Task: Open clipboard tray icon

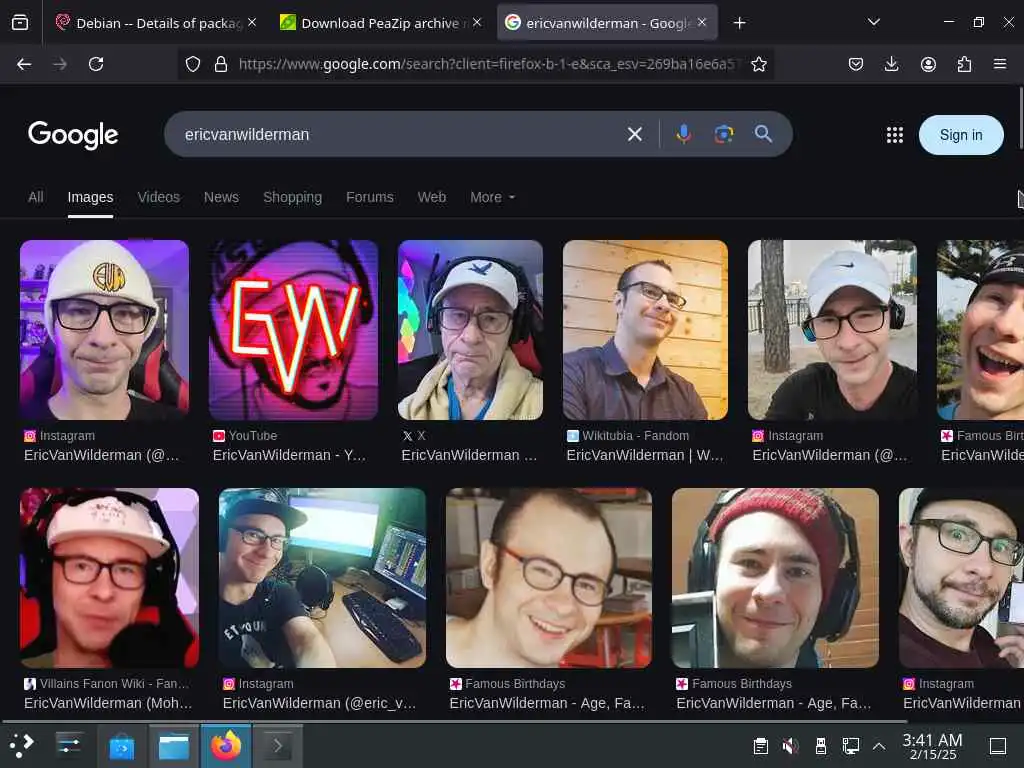Action: tap(760, 746)
